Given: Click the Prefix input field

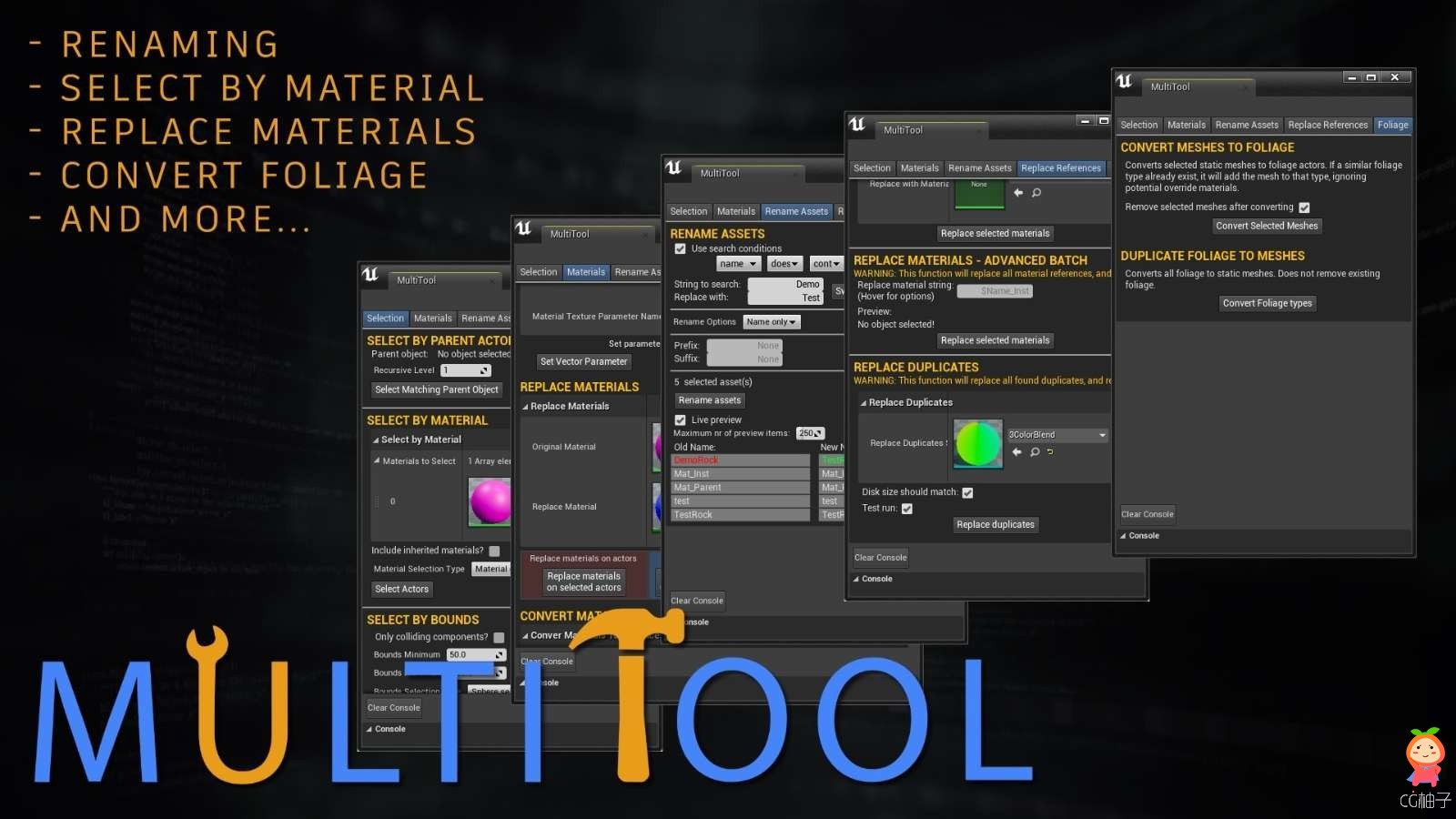Looking at the screenshot, I should click(744, 346).
